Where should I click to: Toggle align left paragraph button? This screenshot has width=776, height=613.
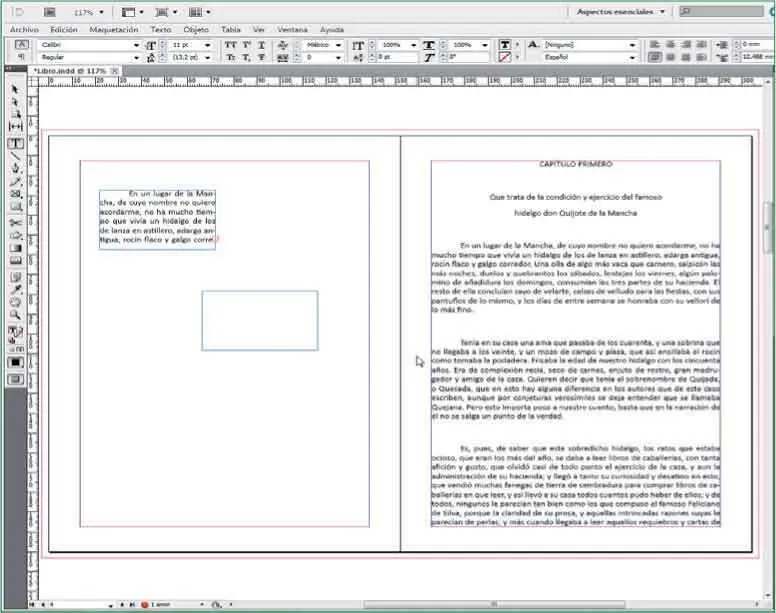654,45
